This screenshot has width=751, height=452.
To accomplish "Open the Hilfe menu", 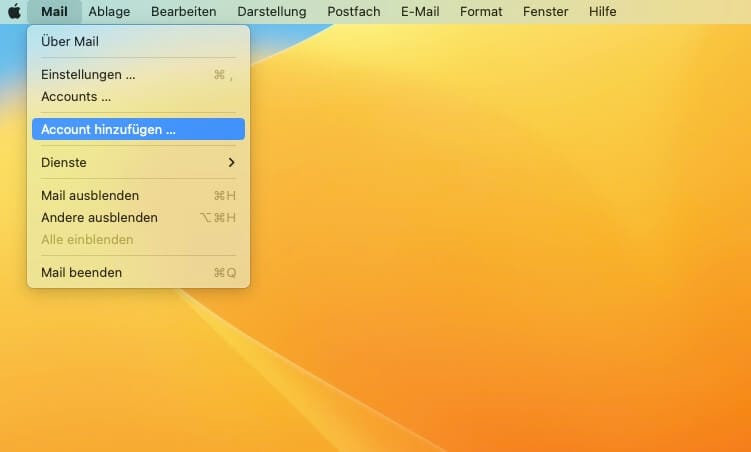I will (x=603, y=12).
